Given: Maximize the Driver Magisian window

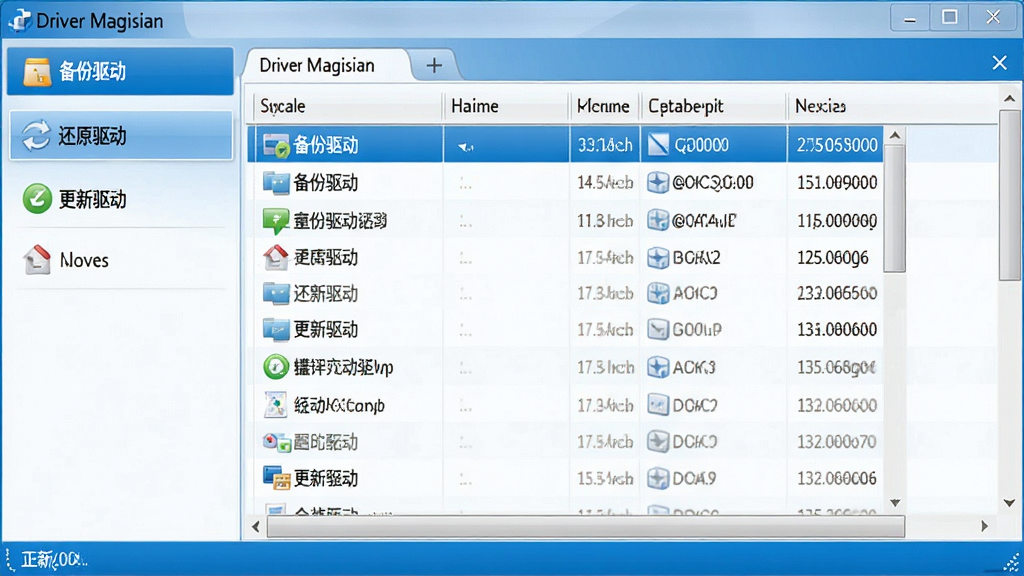Looking at the screenshot, I should (x=950, y=17).
